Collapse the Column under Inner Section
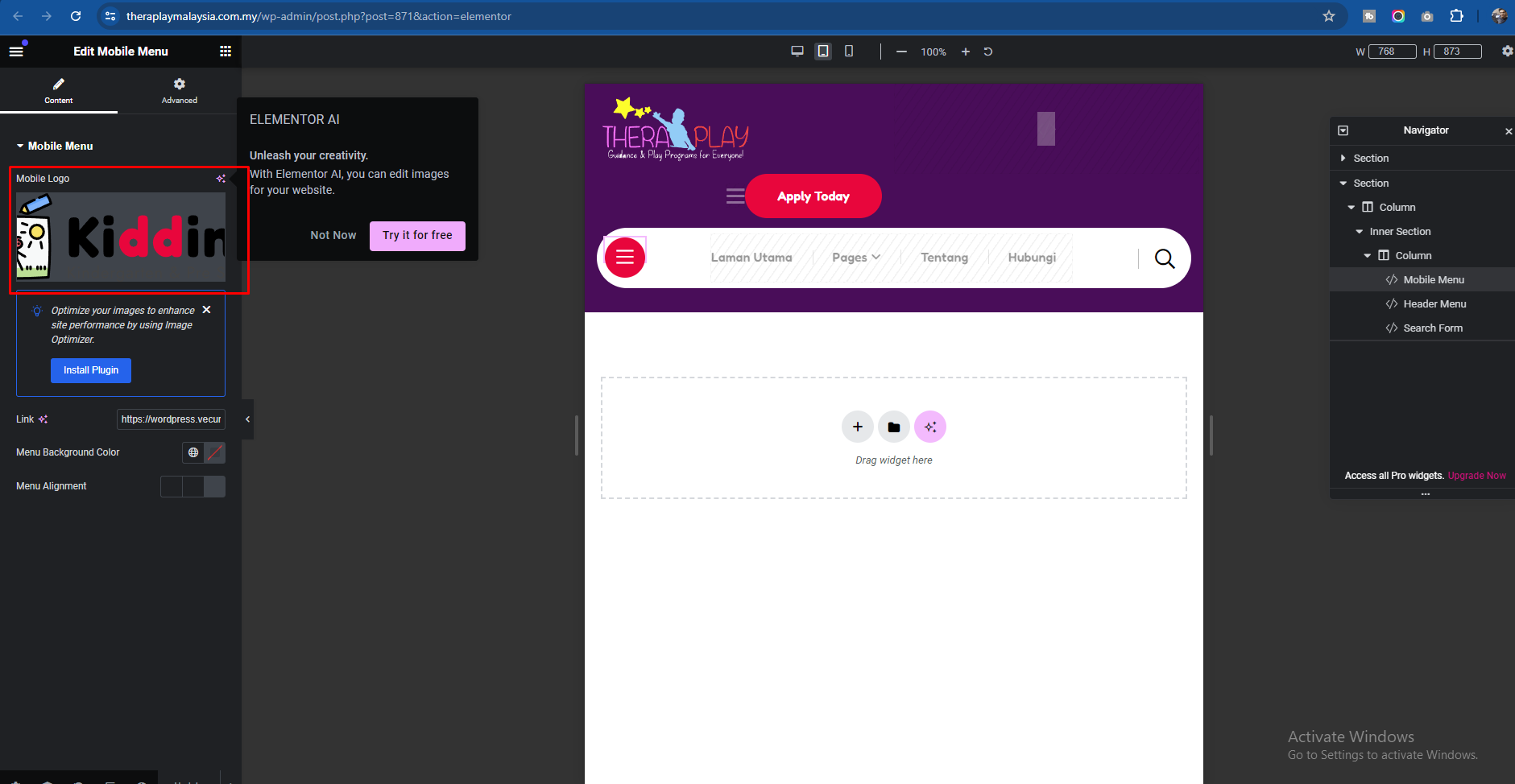 coord(1367,256)
